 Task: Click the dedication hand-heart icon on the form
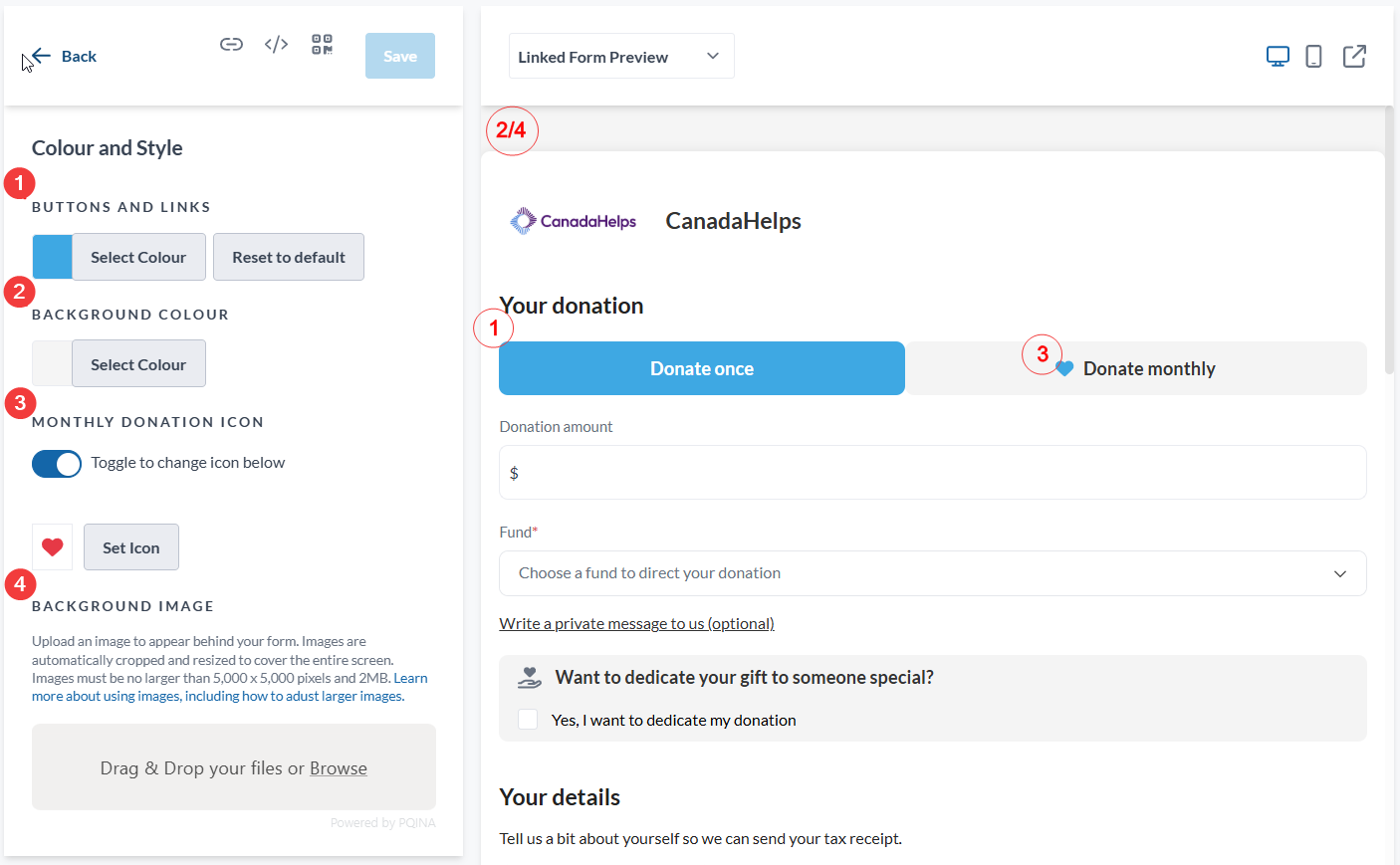pos(529,676)
